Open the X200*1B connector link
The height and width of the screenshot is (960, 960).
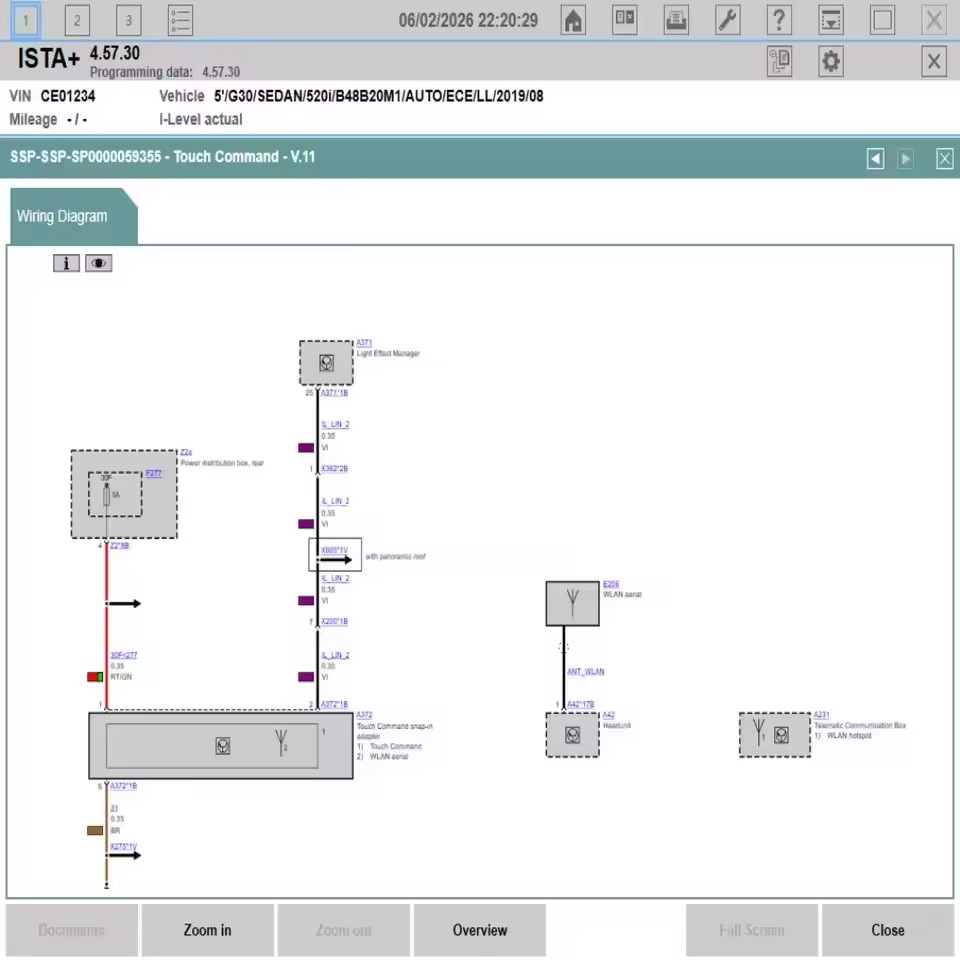pos(334,621)
